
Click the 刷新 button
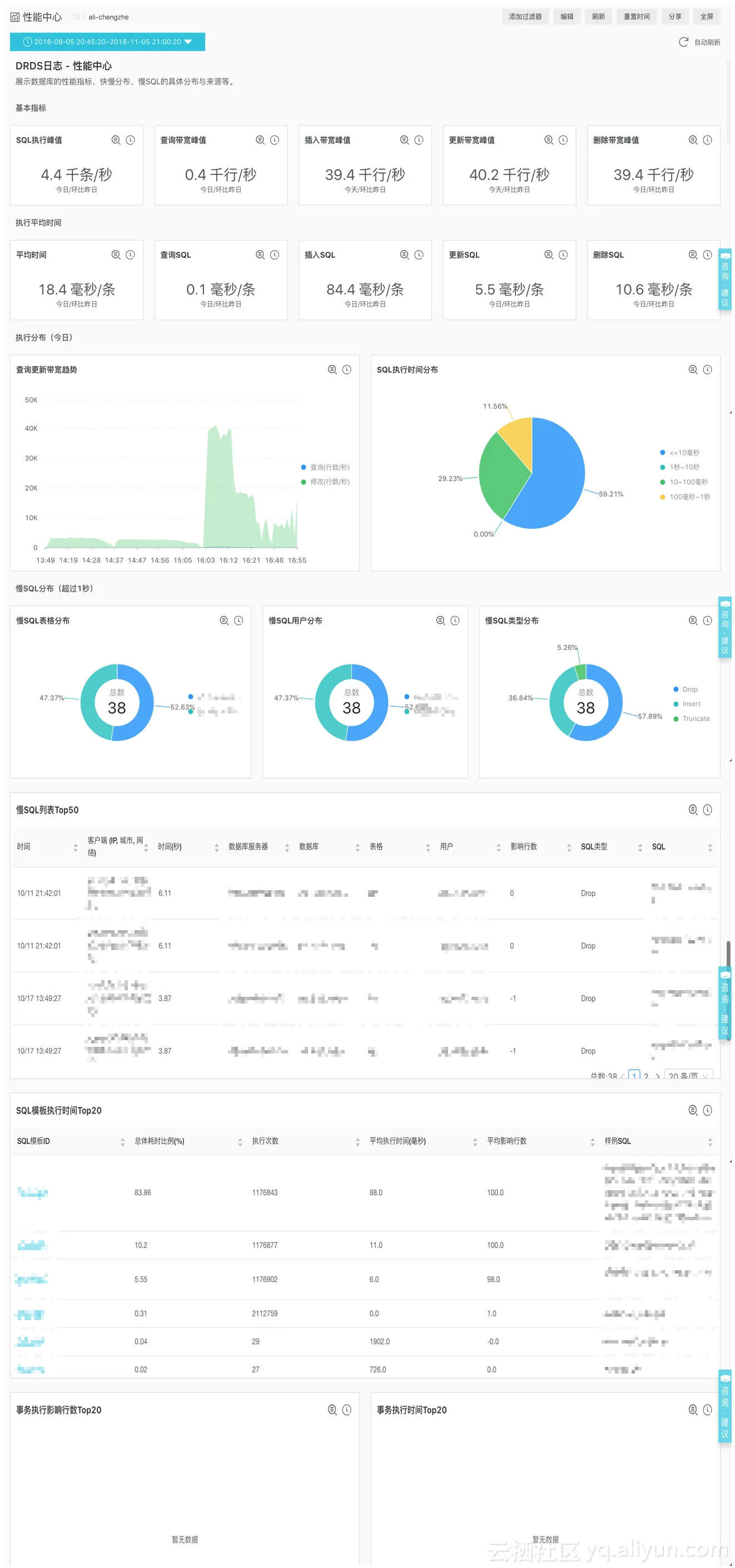tap(598, 17)
